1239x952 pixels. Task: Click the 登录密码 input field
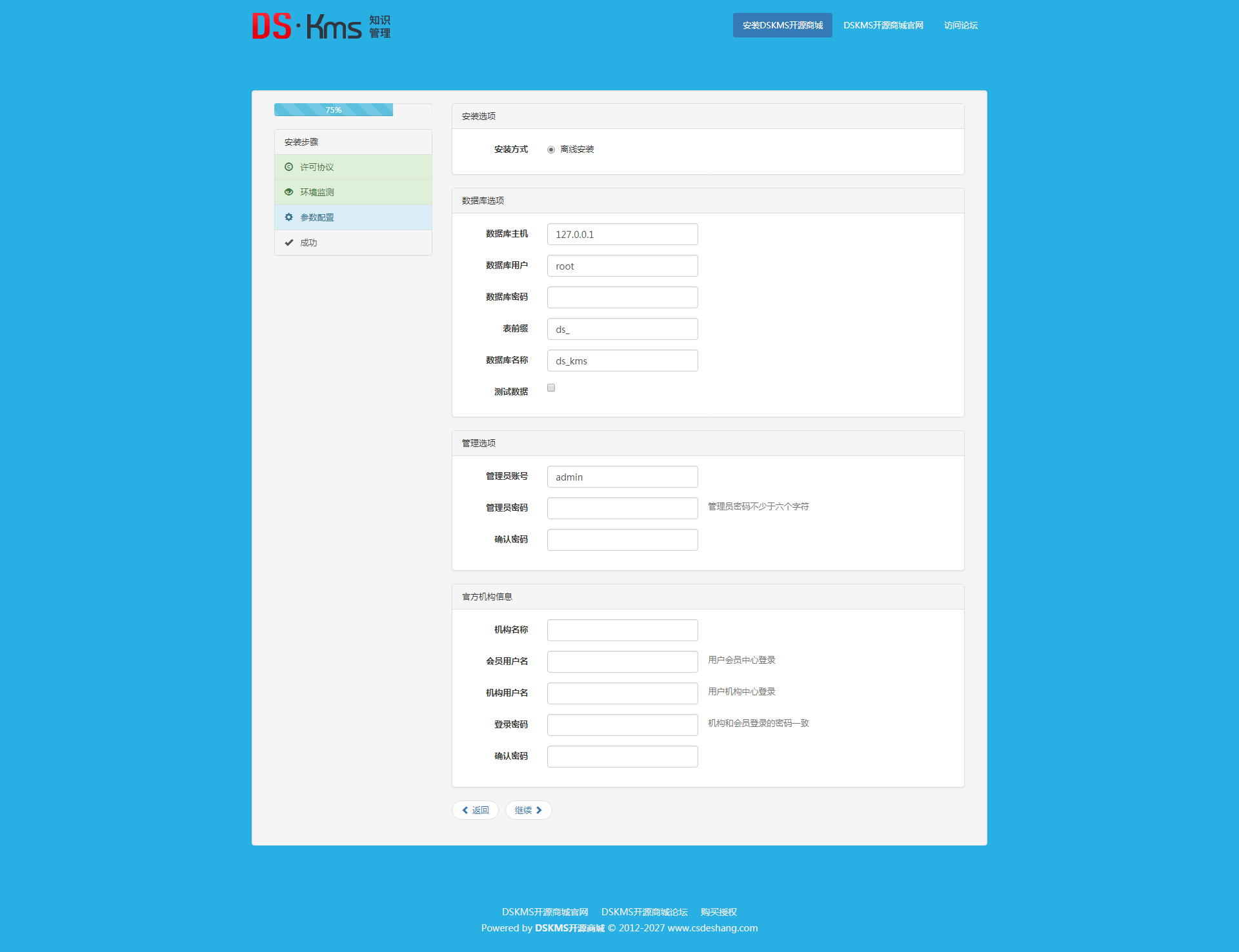[x=623, y=725]
